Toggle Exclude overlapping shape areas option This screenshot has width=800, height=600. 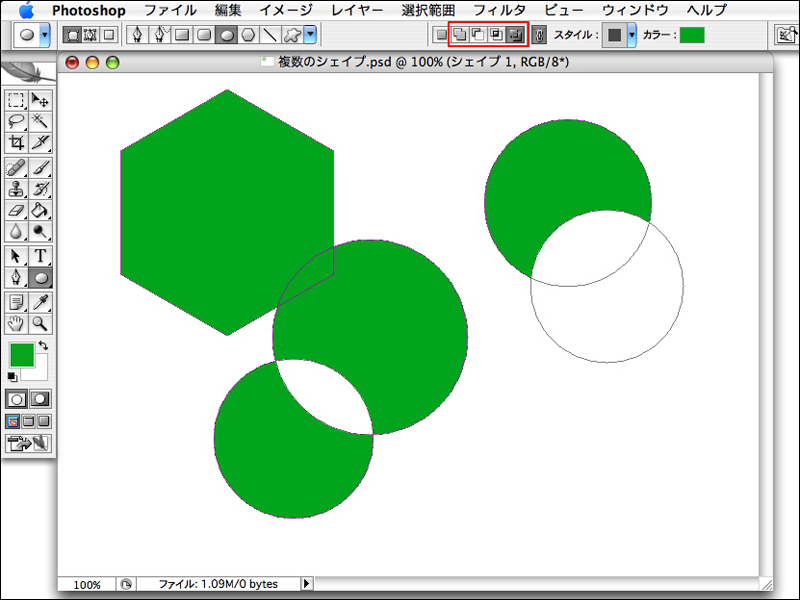(515, 35)
